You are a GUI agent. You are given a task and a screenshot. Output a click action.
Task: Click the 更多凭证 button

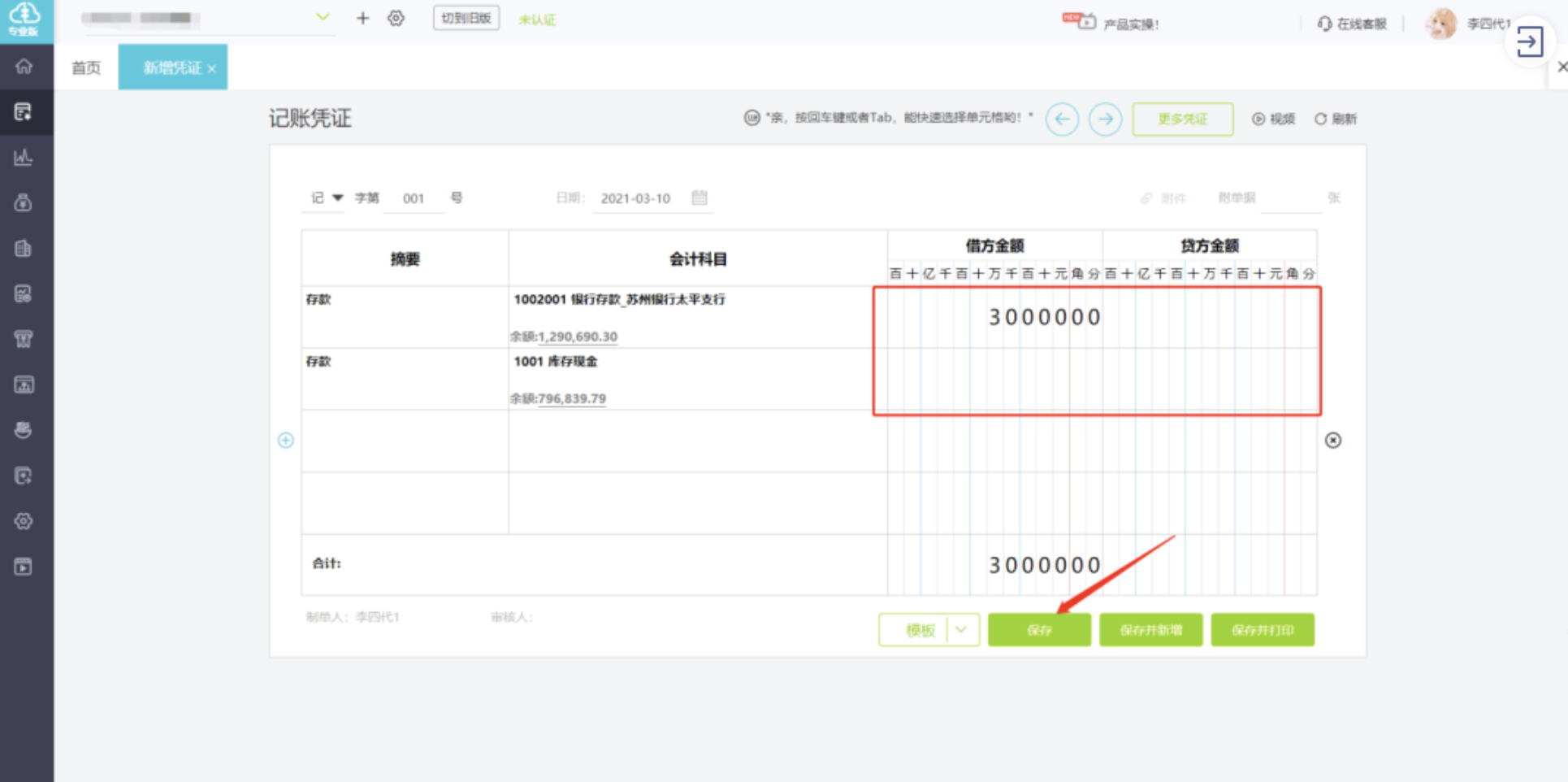[x=1183, y=119]
